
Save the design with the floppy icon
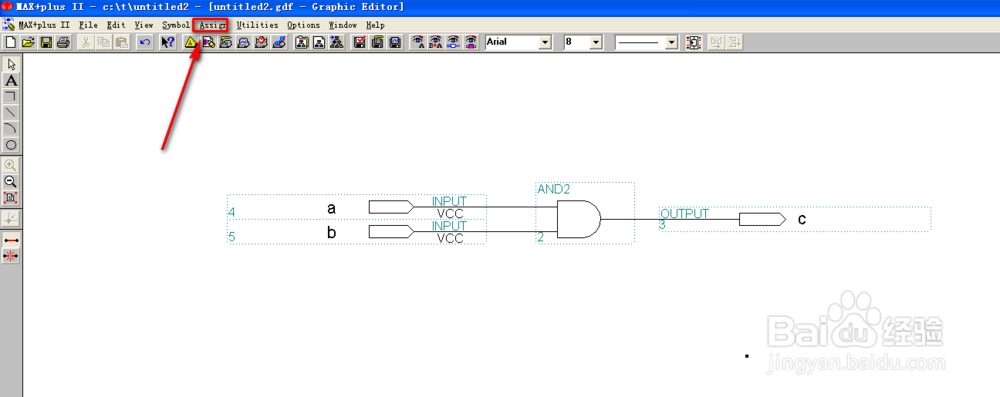(46, 43)
